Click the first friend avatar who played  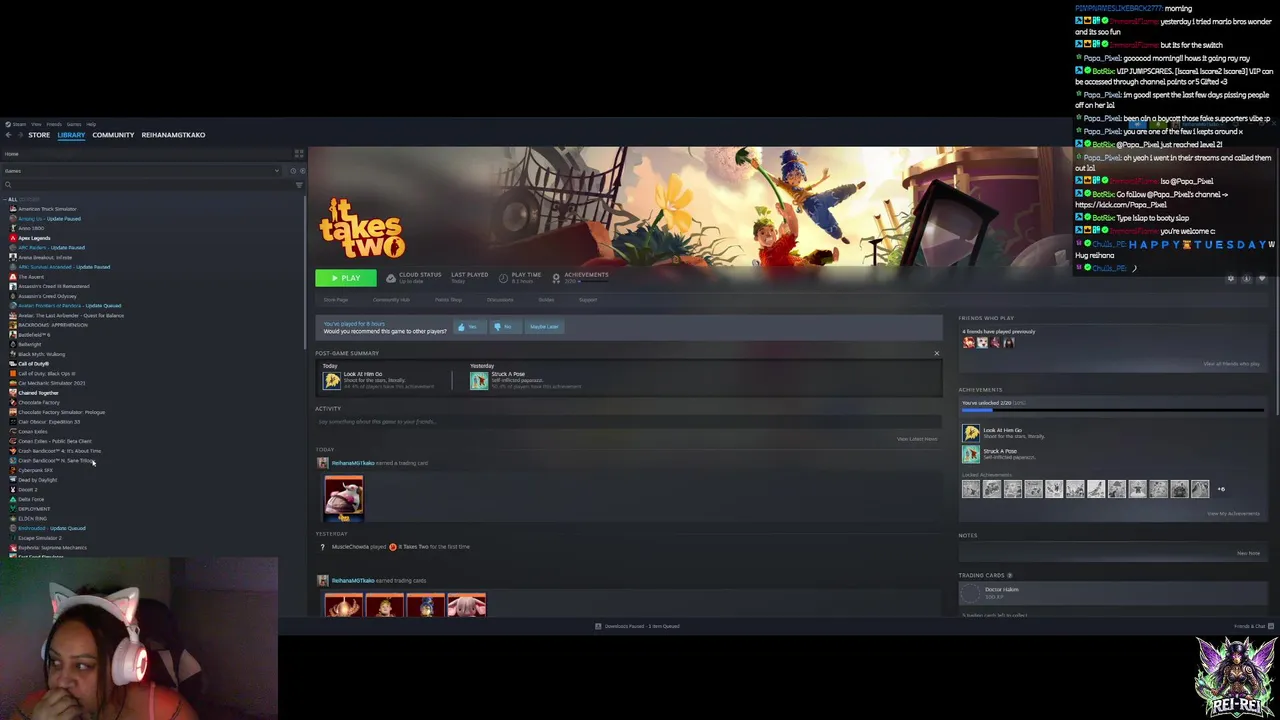point(968,343)
